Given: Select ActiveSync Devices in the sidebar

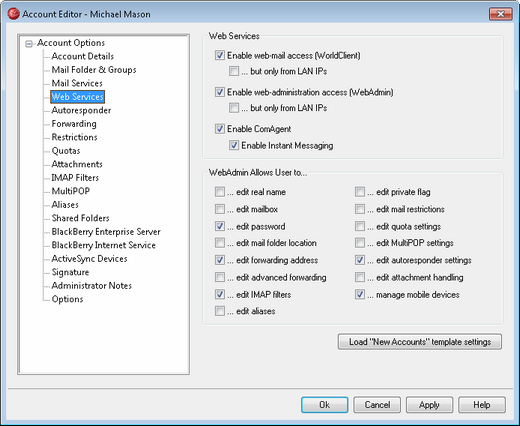Looking at the screenshot, I should click(89, 259).
